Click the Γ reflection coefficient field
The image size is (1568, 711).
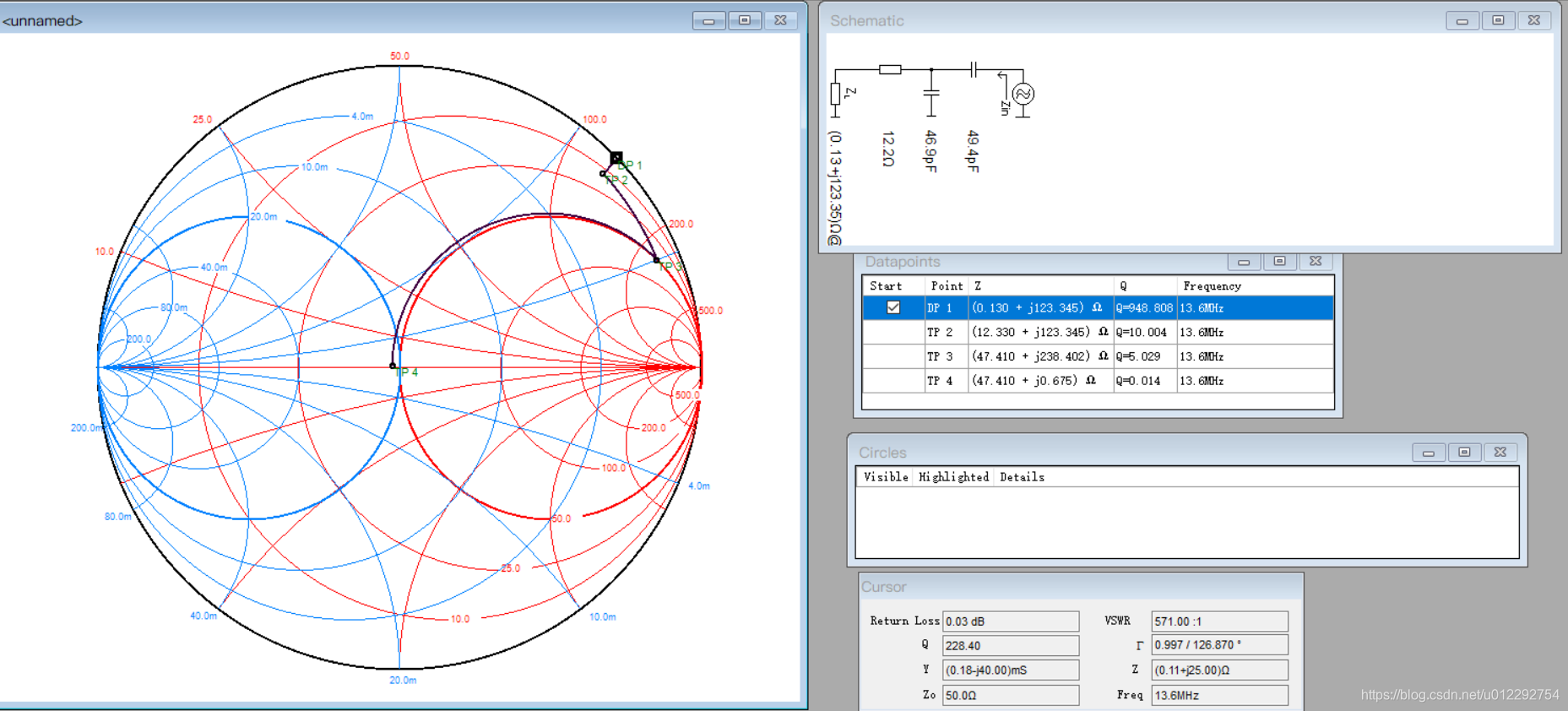1219,646
